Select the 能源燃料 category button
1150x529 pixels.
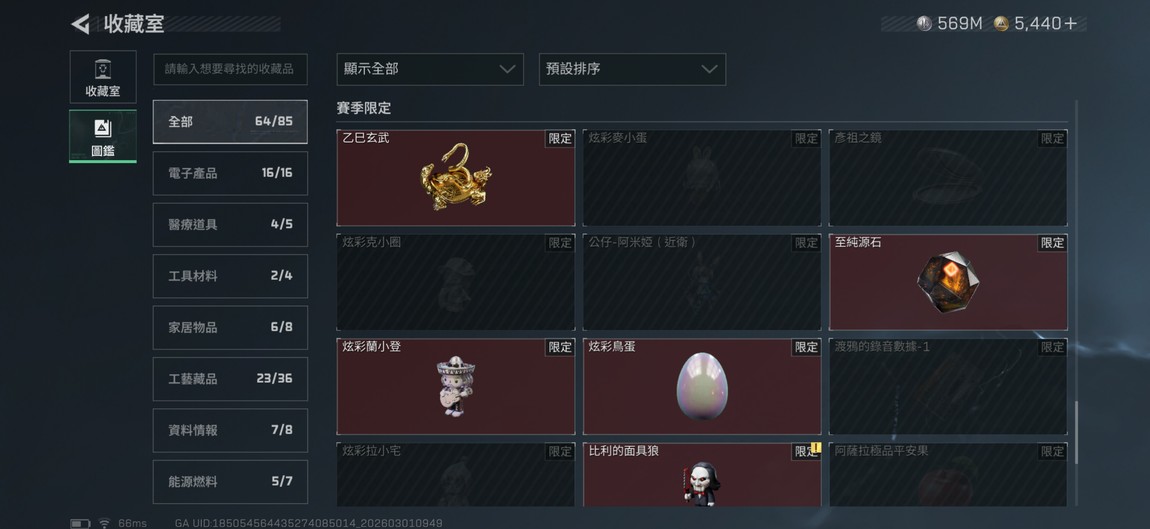click(230, 482)
